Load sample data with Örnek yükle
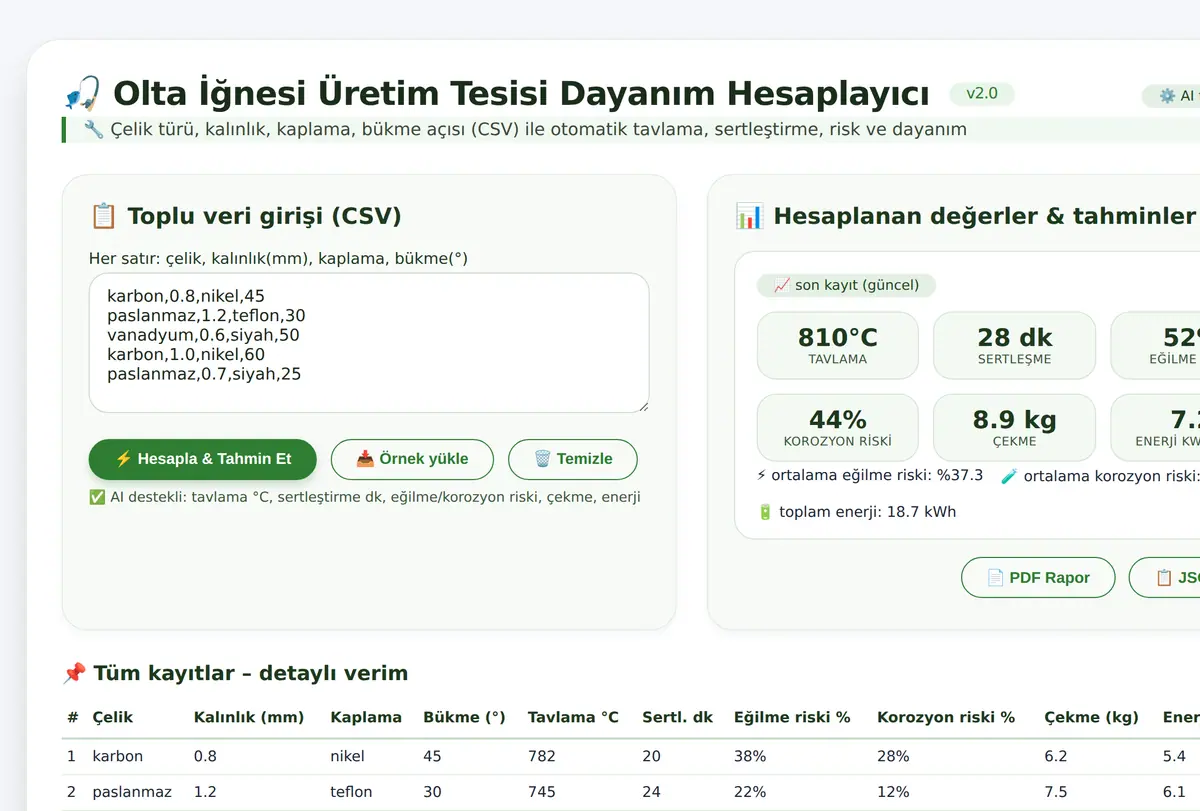 412,459
